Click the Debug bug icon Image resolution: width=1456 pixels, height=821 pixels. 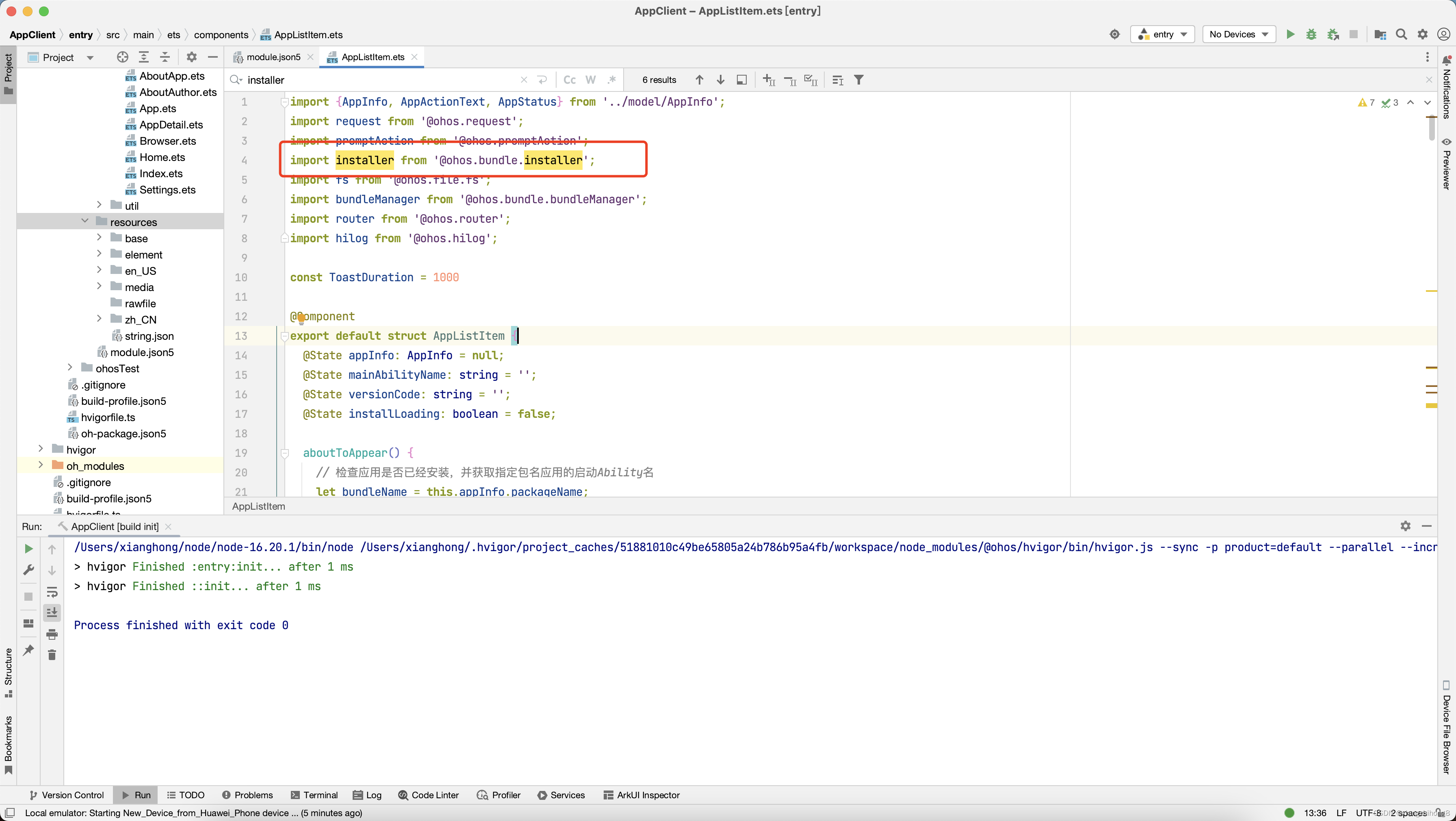coord(1311,35)
